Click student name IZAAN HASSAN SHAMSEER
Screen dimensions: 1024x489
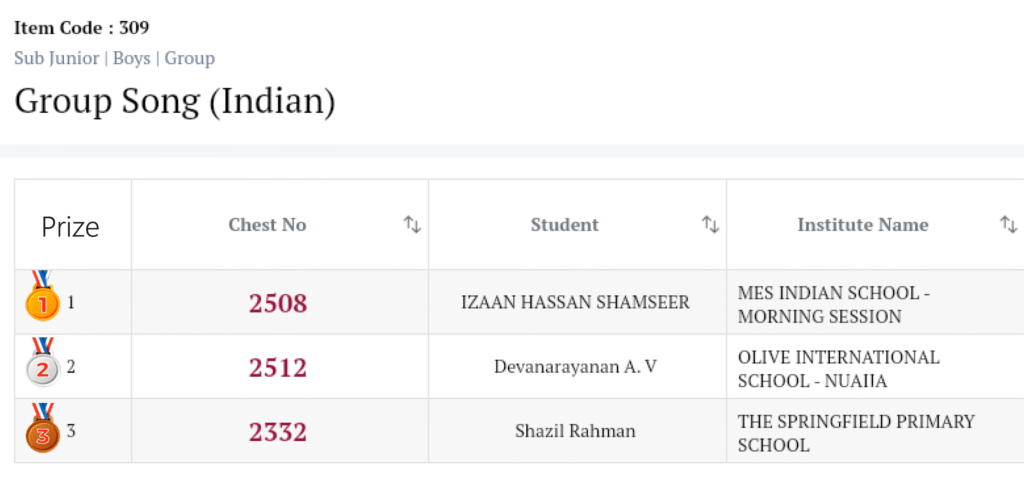pos(575,302)
